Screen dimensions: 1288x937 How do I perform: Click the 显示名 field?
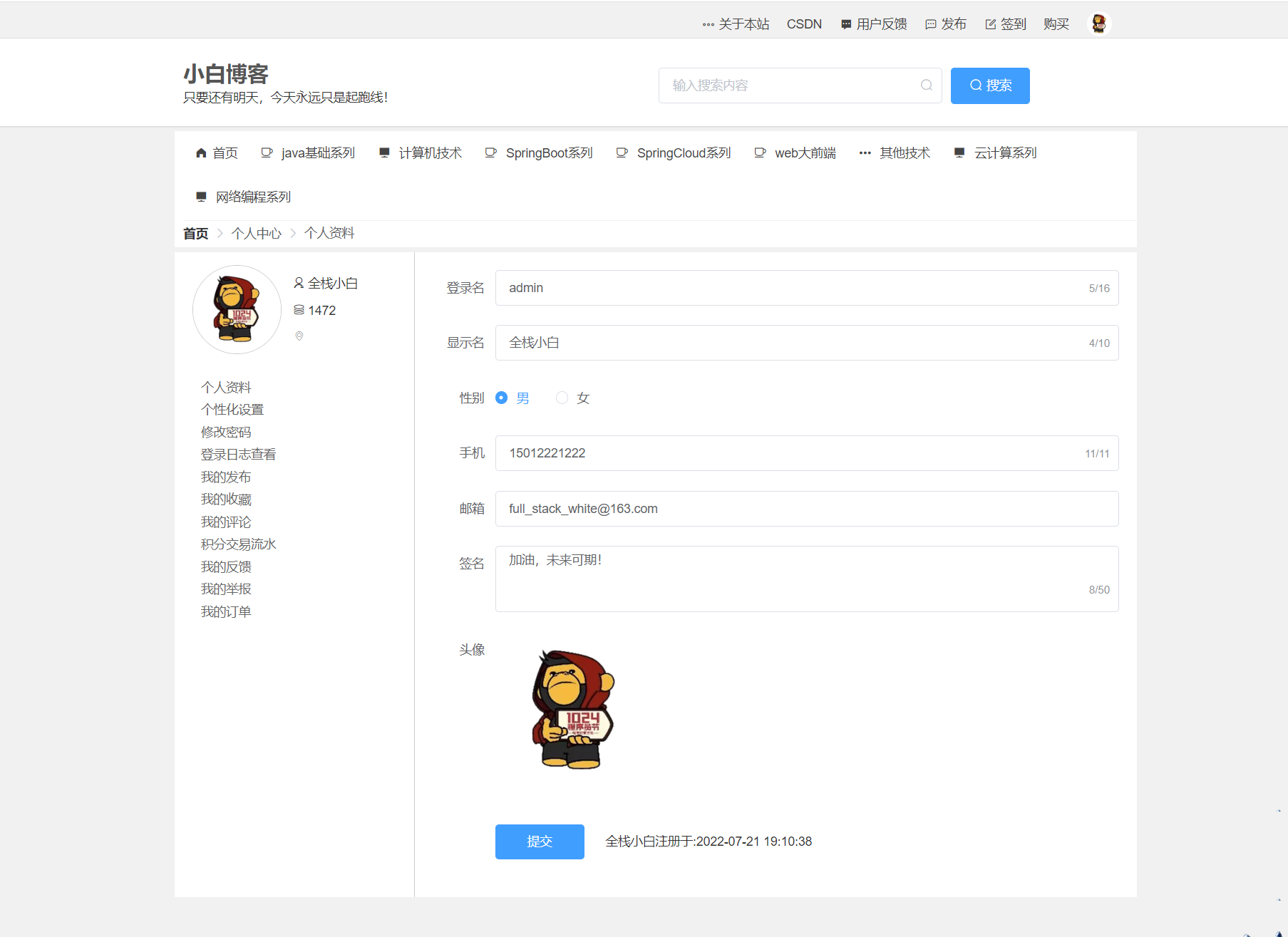[807, 343]
